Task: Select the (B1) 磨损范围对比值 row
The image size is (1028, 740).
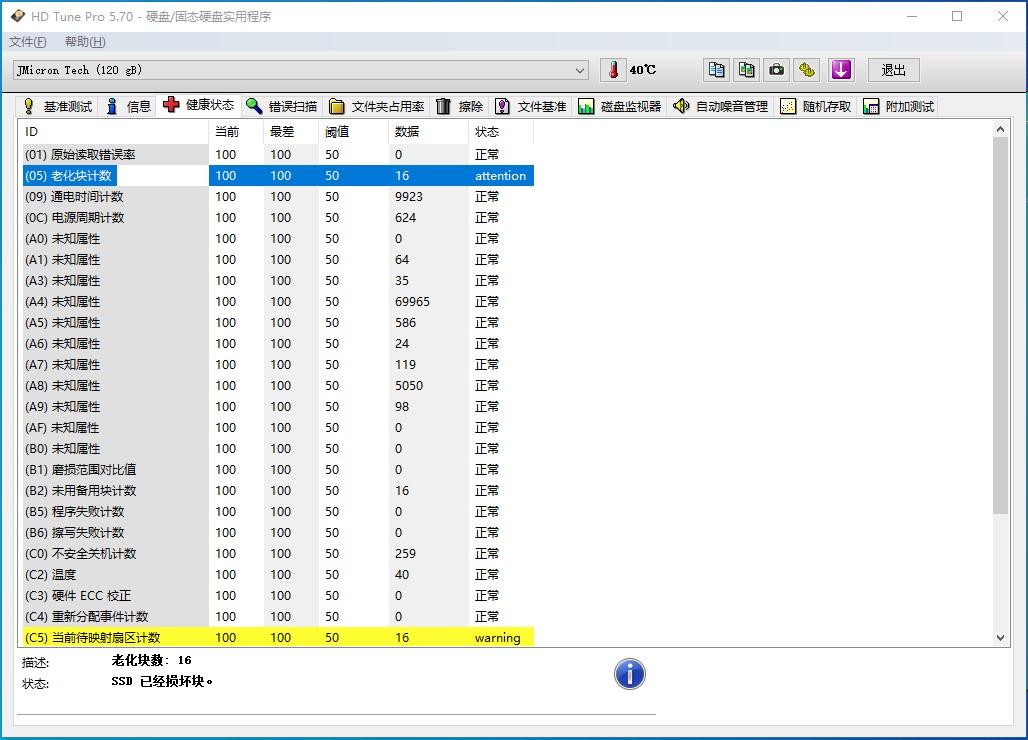Action: coord(278,469)
